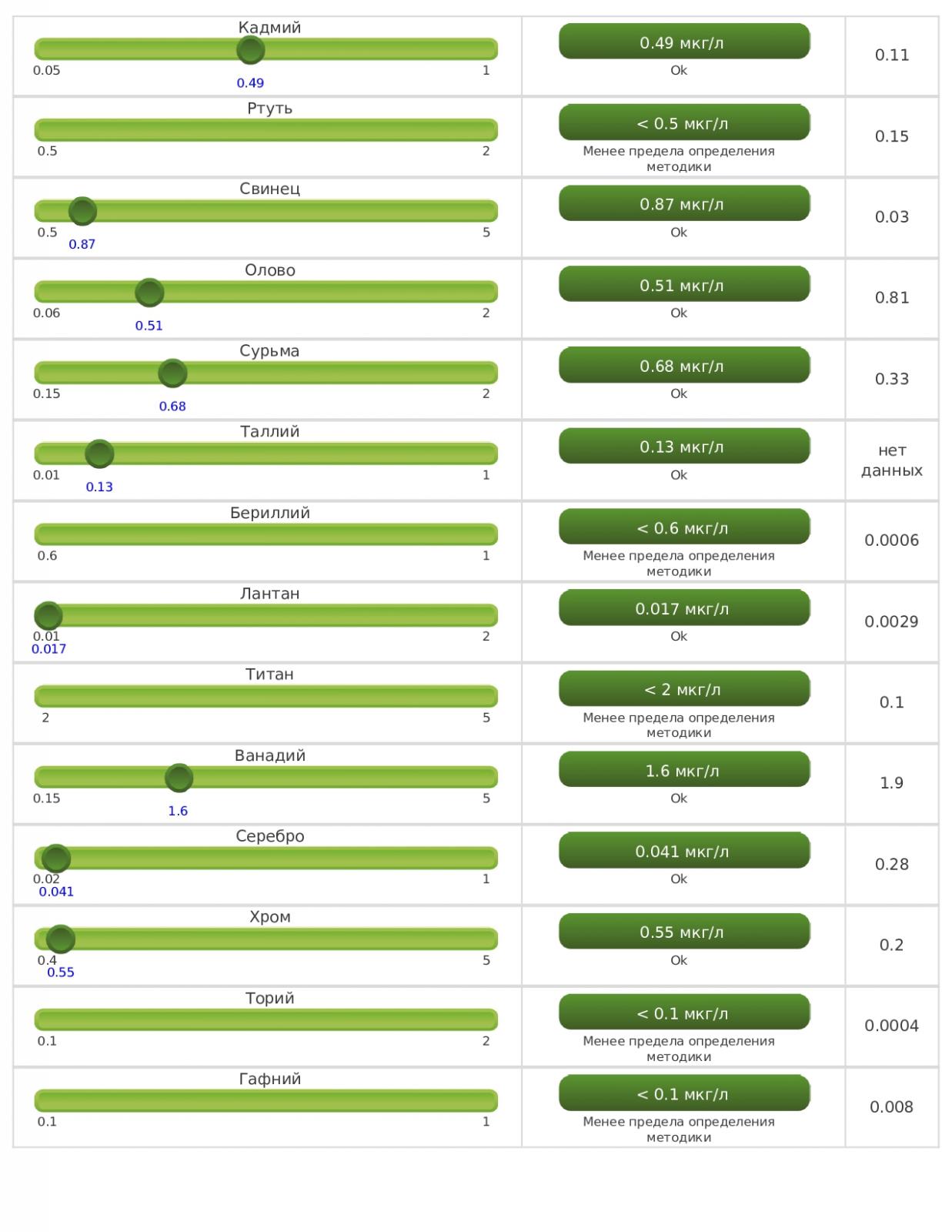Click the Кадмий slider knob at 0.49
This screenshot has width=952, height=1232.
[251, 50]
